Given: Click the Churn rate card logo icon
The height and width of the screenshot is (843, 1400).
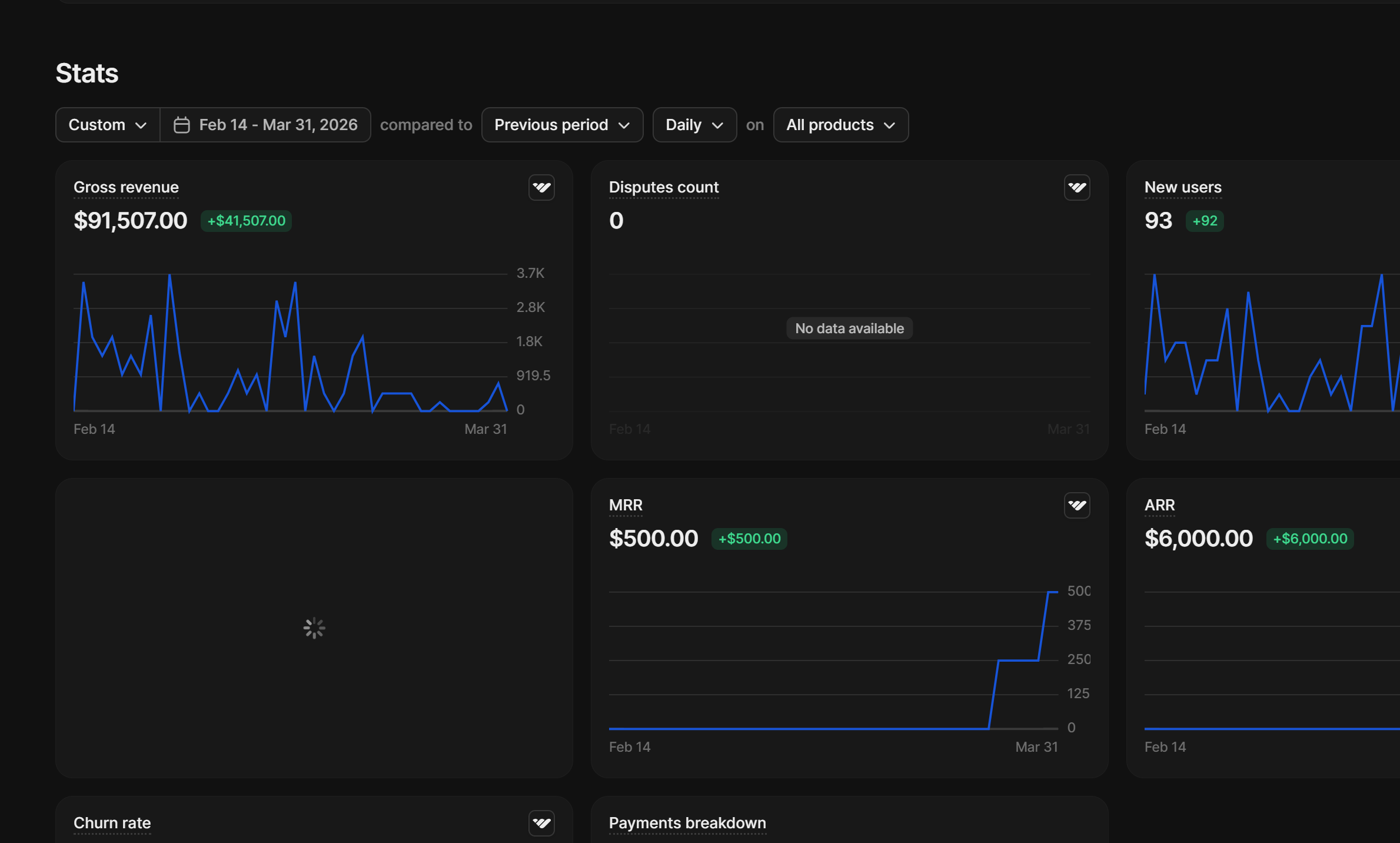Looking at the screenshot, I should pos(541,823).
